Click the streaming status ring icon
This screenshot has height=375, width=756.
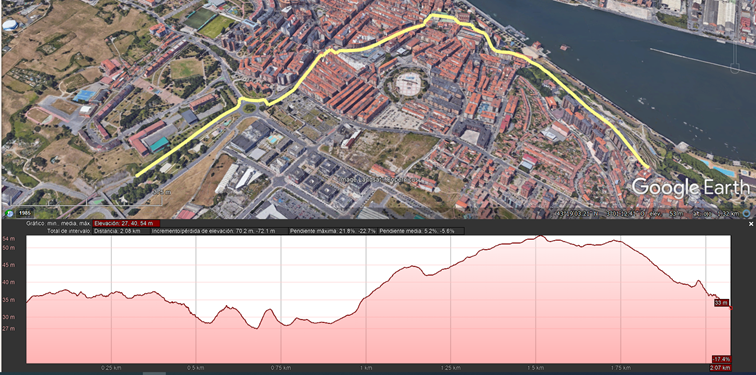coord(747,213)
